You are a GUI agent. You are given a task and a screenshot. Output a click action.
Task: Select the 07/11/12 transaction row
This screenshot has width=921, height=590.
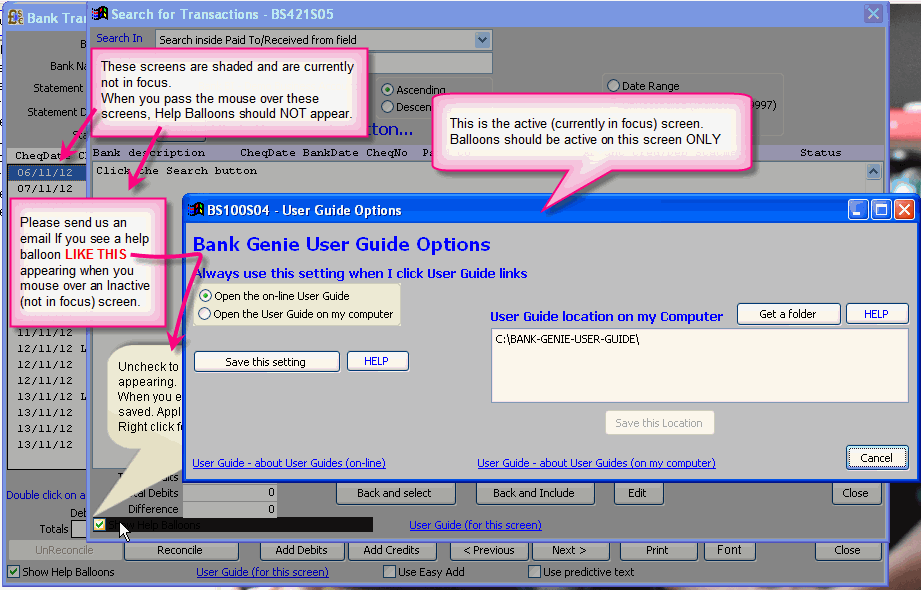47,189
